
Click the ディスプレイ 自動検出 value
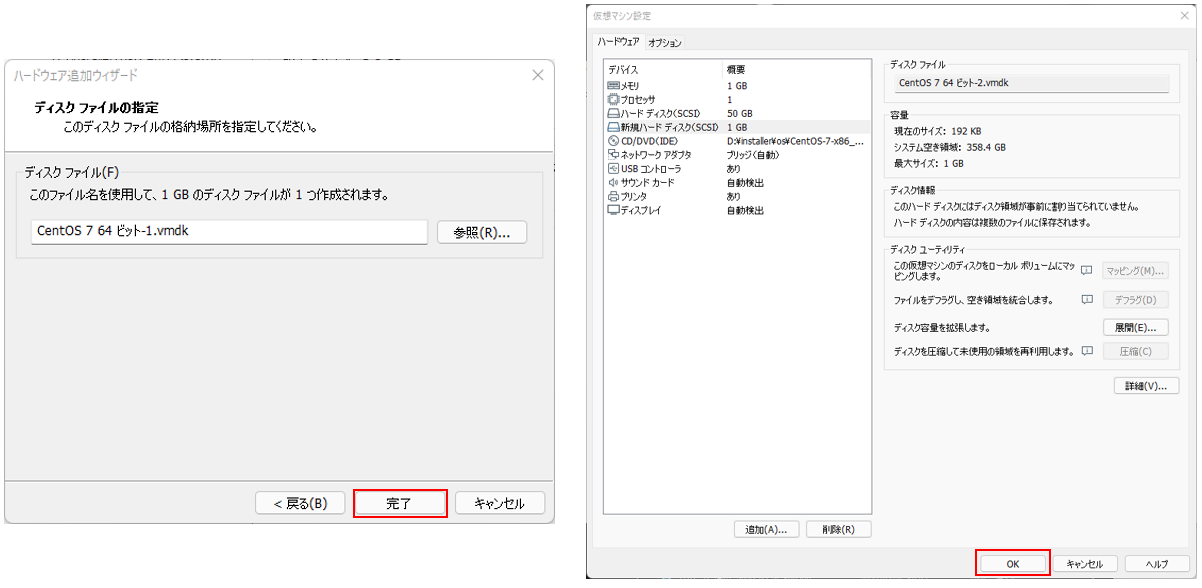745,211
